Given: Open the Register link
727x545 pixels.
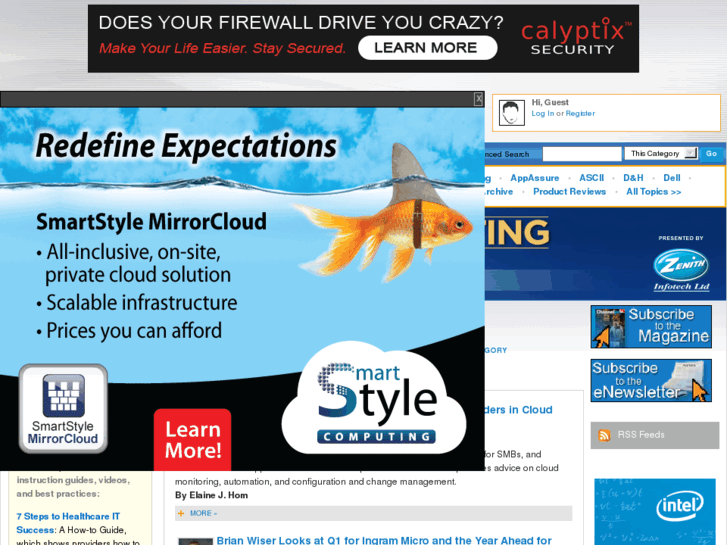Looking at the screenshot, I should click(580, 114).
